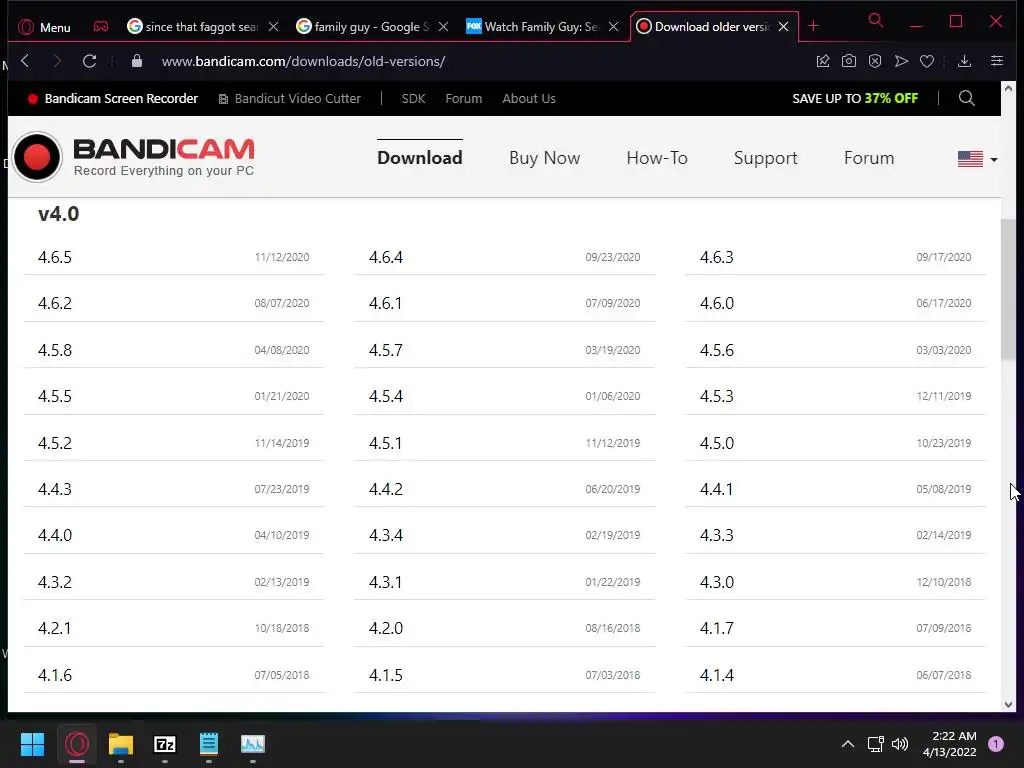The height and width of the screenshot is (768, 1024).
Task: Open the Download nav menu item
Action: tap(420, 157)
